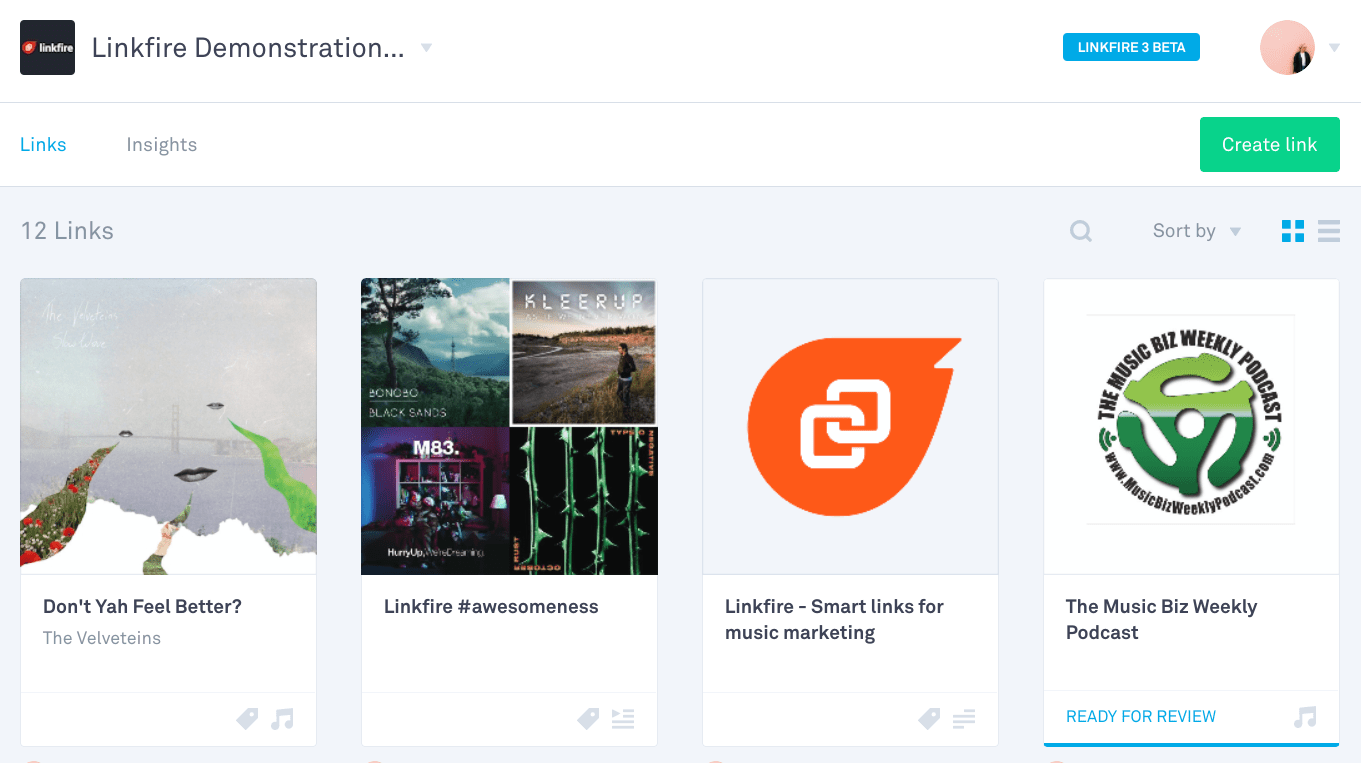This screenshot has width=1361, height=763.
Task: Open the Don't Yah Feel Better cover thumbnail
Action: click(x=168, y=426)
